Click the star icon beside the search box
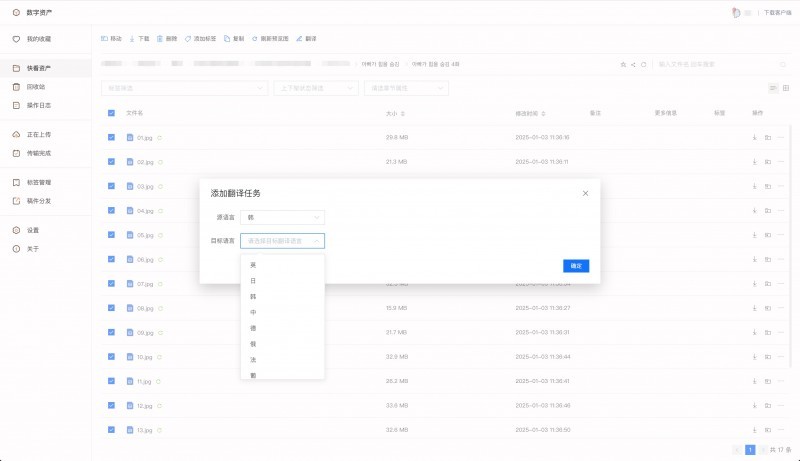This screenshot has width=800, height=461. tap(623, 64)
